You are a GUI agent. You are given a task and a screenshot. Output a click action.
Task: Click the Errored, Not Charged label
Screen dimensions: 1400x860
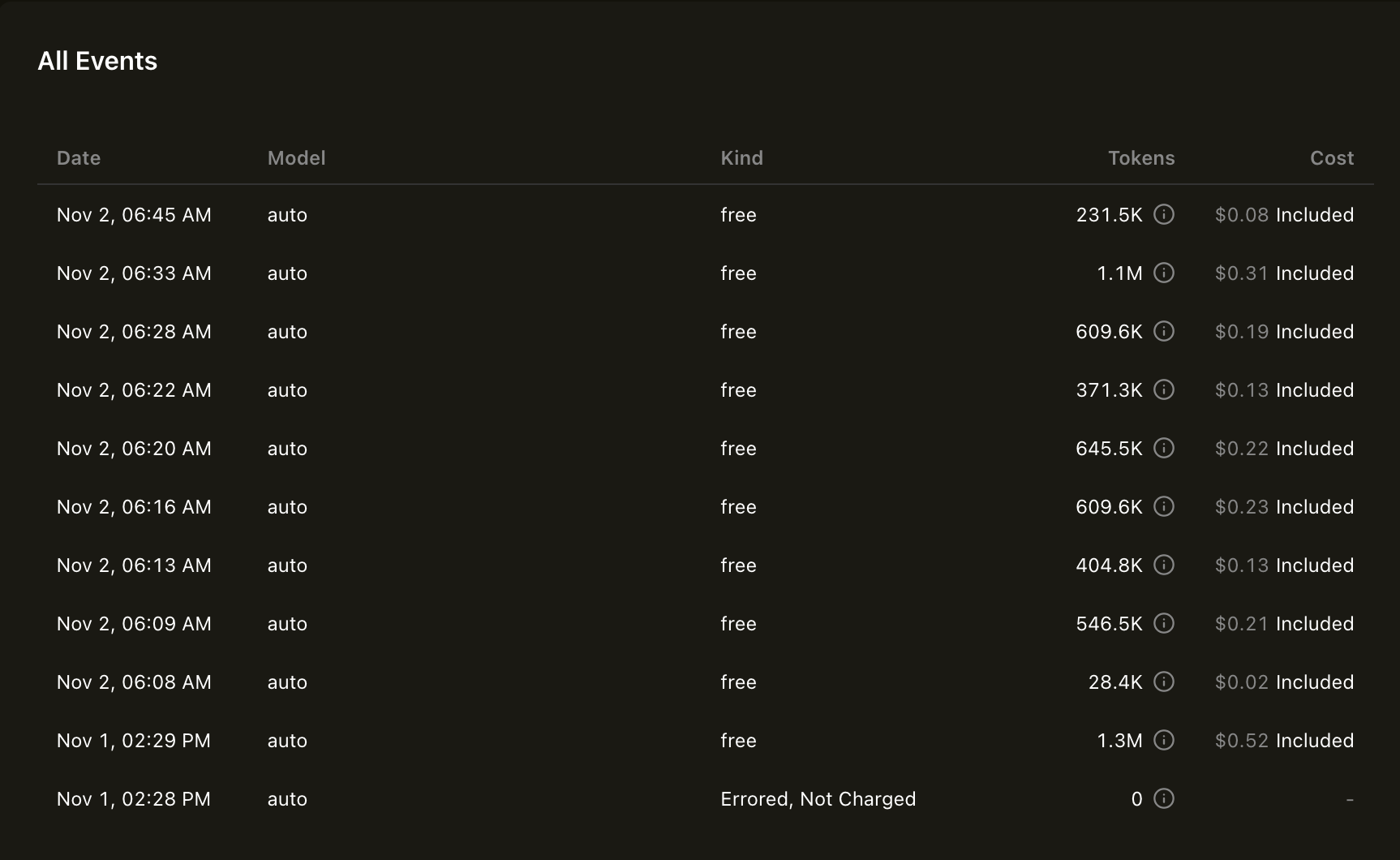[818, 799]
